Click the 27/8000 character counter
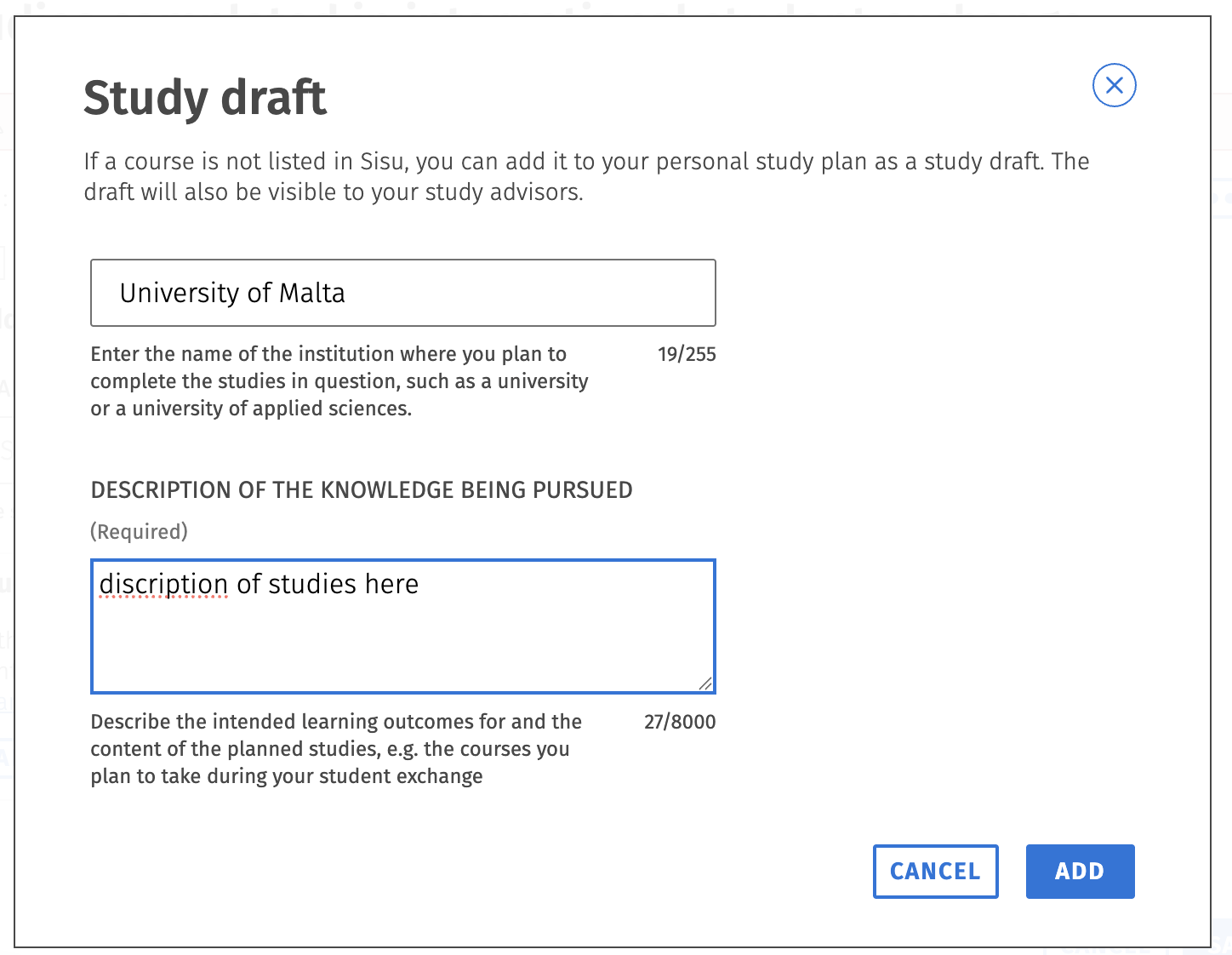 click(680, 722)
